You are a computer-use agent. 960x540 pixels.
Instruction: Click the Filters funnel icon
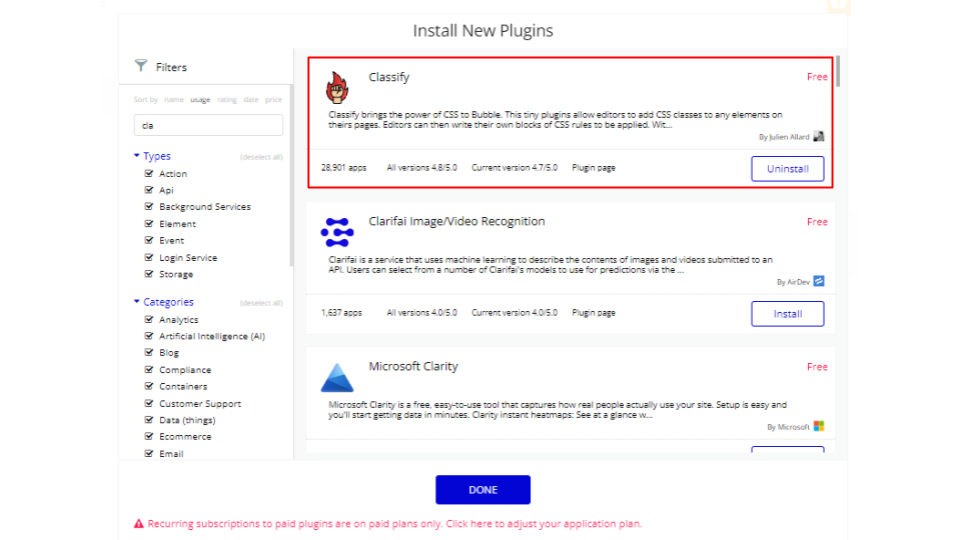coord(141,66)
